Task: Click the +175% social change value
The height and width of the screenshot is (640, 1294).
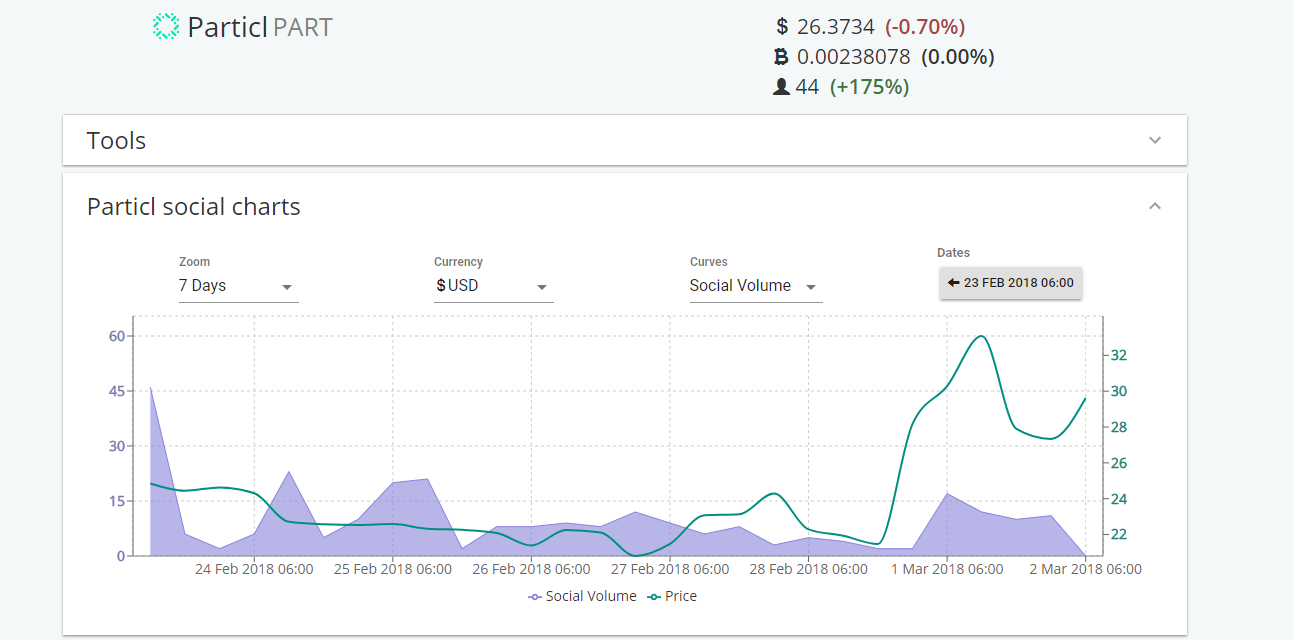Action: click(x=870, y=87)
